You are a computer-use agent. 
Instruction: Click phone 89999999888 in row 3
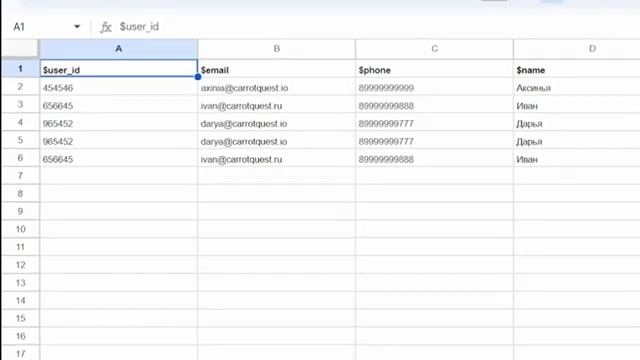pyautogui.click(x=434, y=104)
